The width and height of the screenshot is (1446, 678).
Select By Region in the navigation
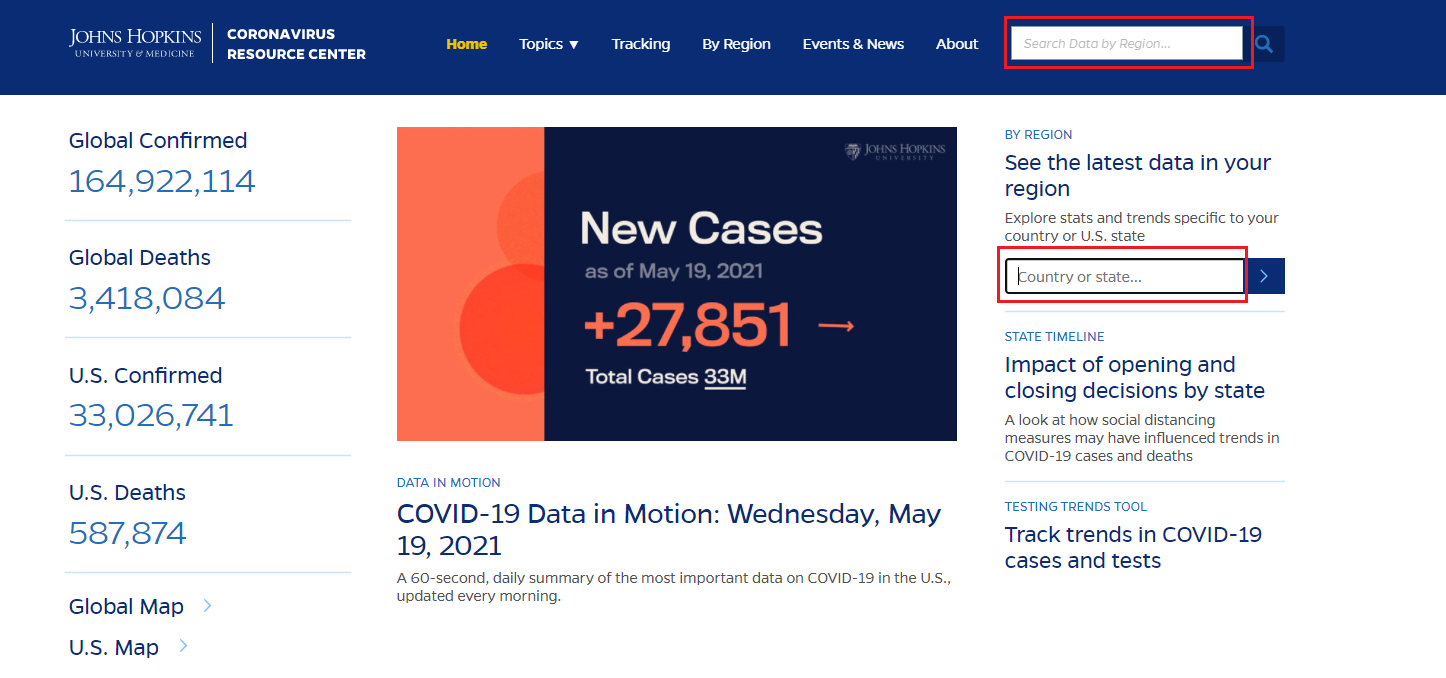click(736, 44)
